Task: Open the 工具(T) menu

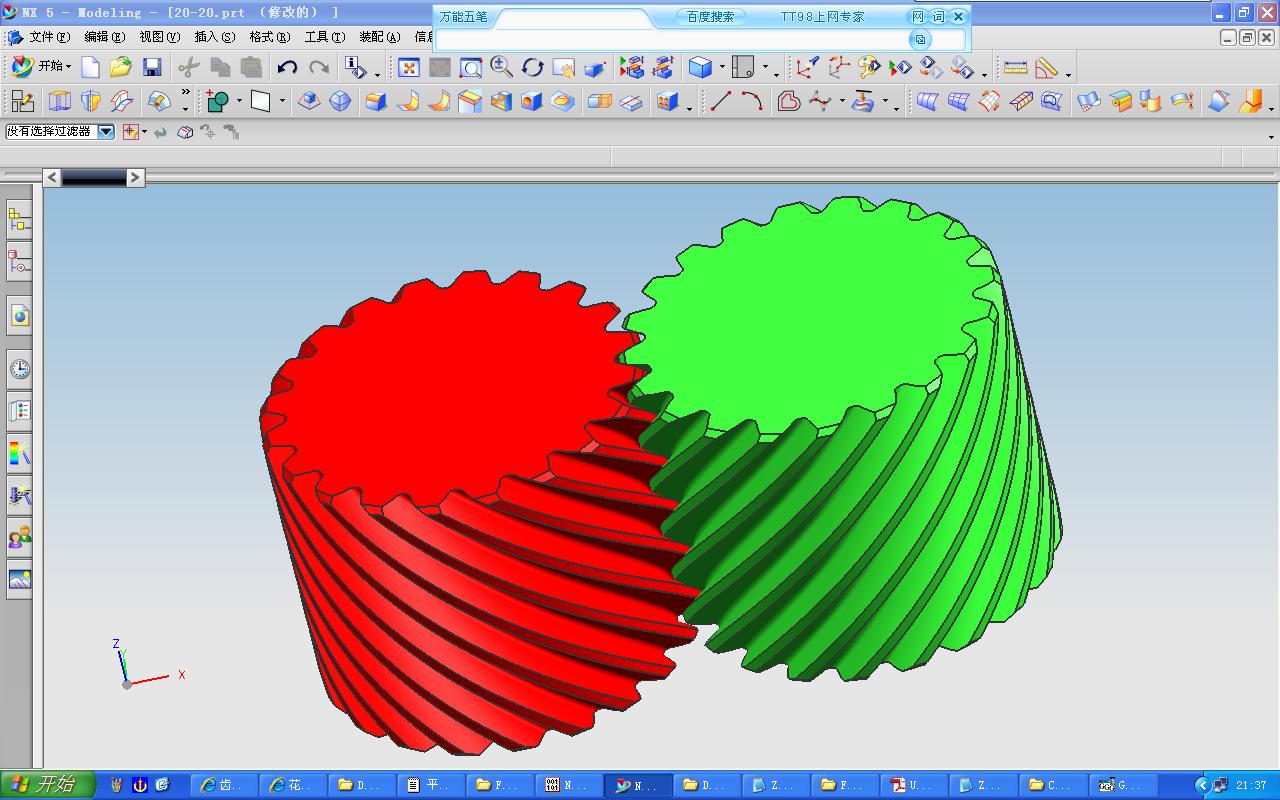Action: (x=324, y=37)
